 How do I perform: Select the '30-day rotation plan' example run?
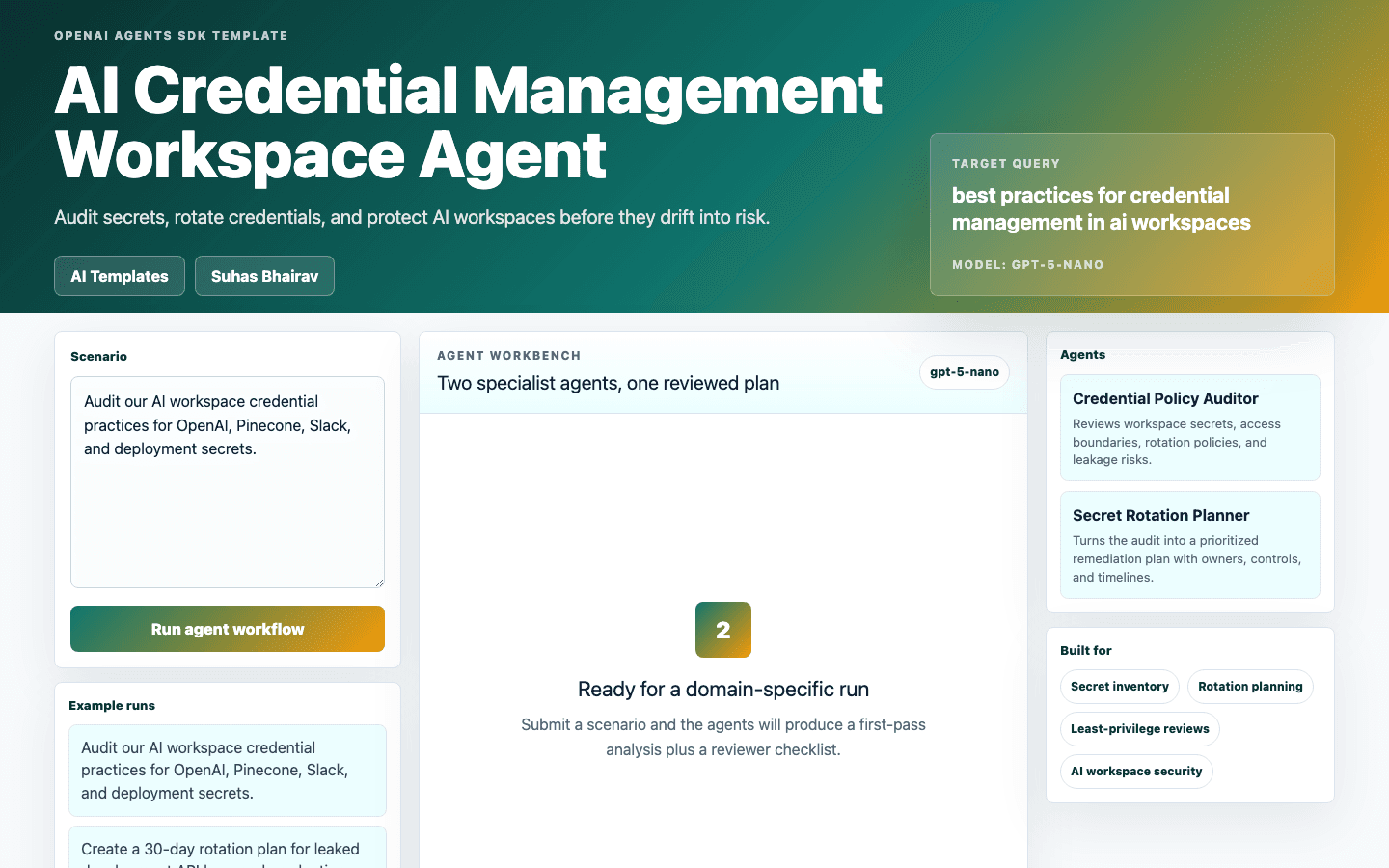(228, 848)
